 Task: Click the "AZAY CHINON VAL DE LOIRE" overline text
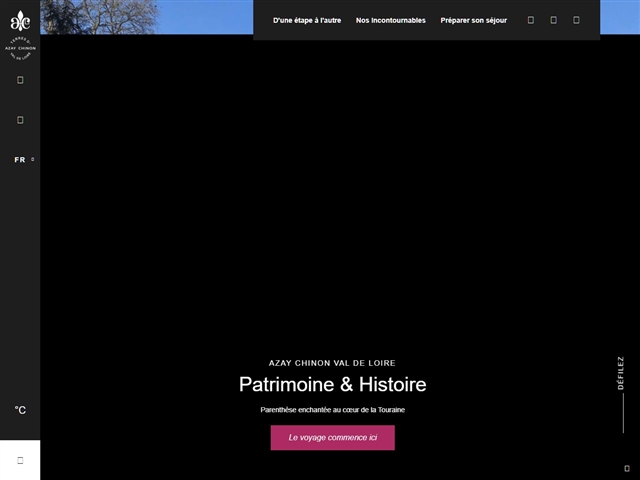tap(332, 363)
